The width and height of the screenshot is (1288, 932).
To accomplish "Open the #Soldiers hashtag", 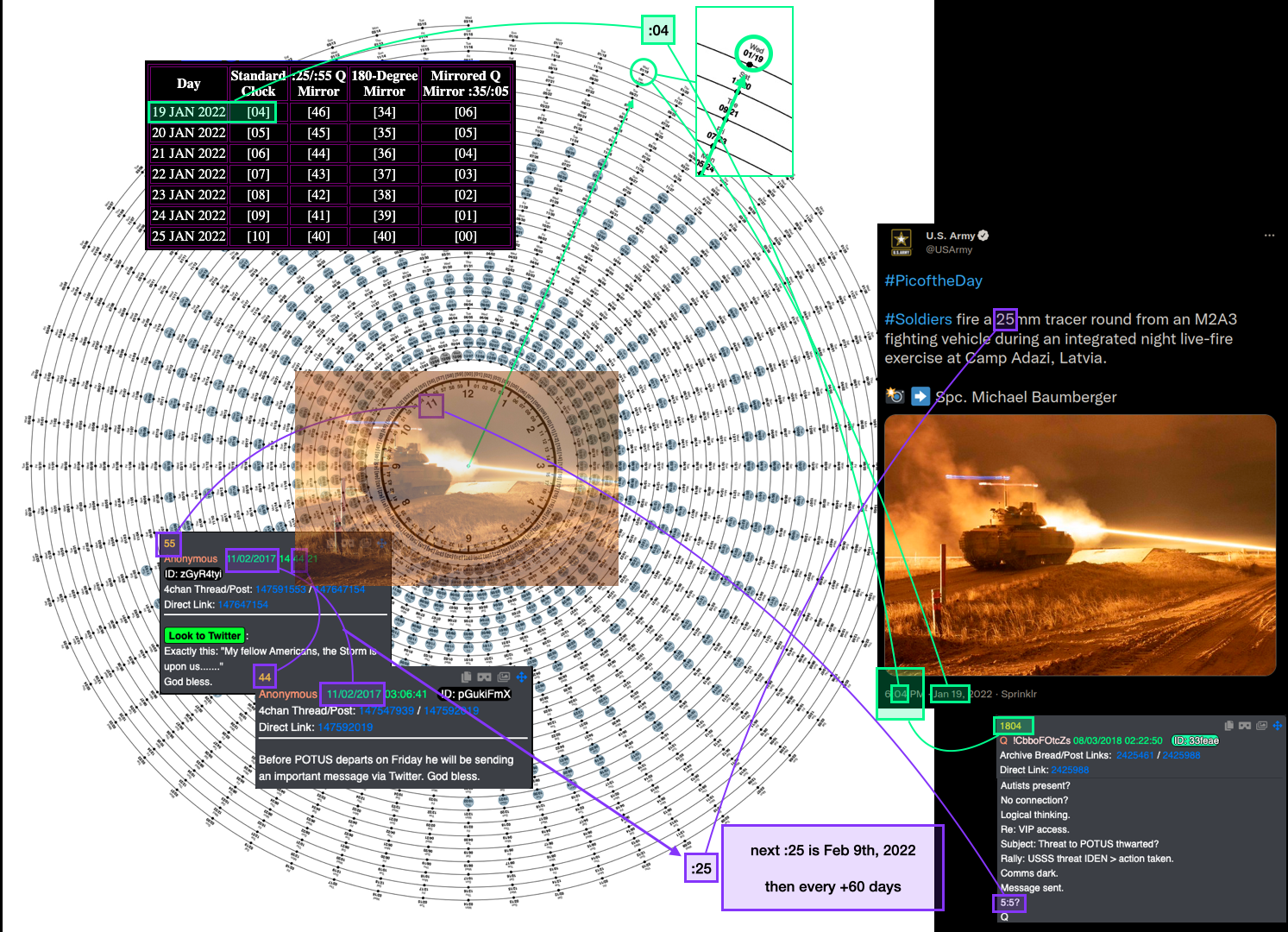I will point(919,319).
